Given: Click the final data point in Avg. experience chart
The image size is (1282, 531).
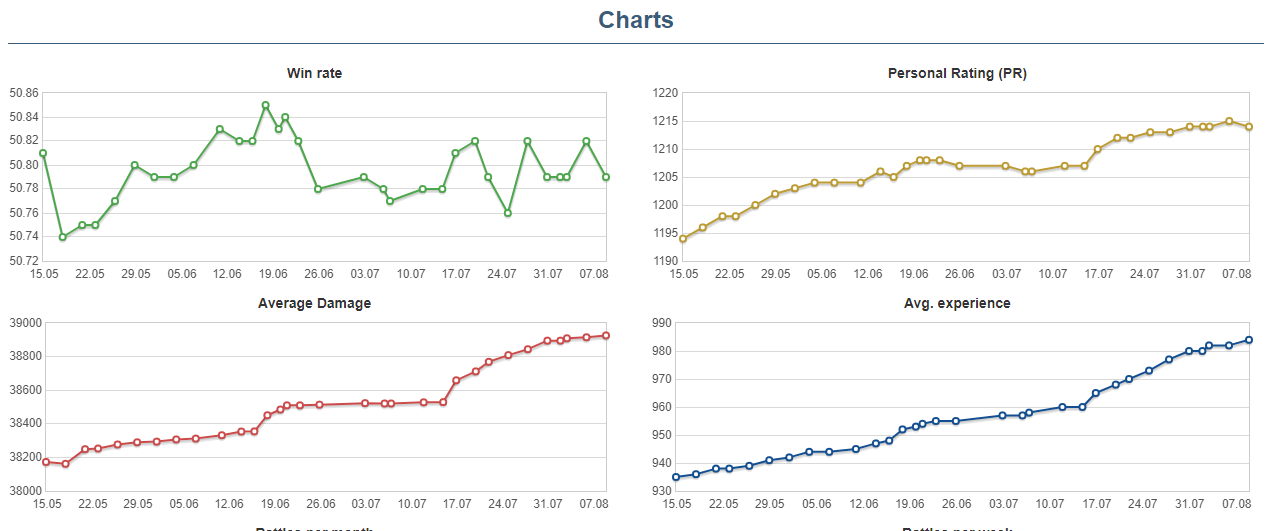Looking at the screenshot, I should click(1249, 340).
